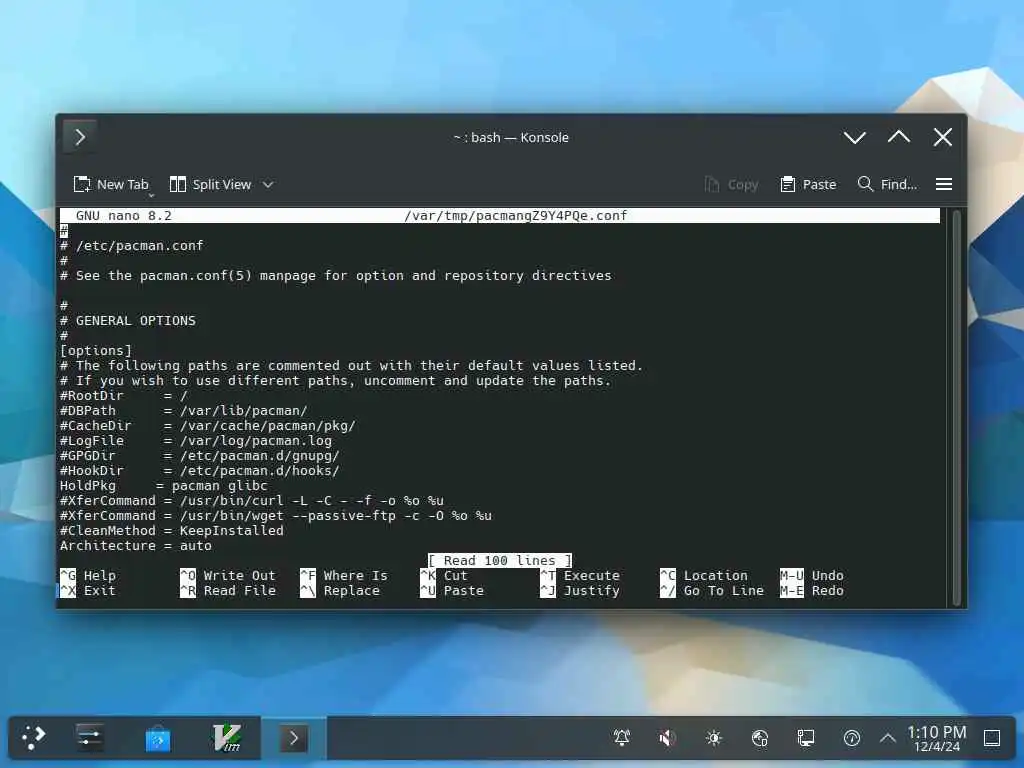1024x768 pixels.
Task: Click the "#LogFile" line
Action: [x=196, y=441]
